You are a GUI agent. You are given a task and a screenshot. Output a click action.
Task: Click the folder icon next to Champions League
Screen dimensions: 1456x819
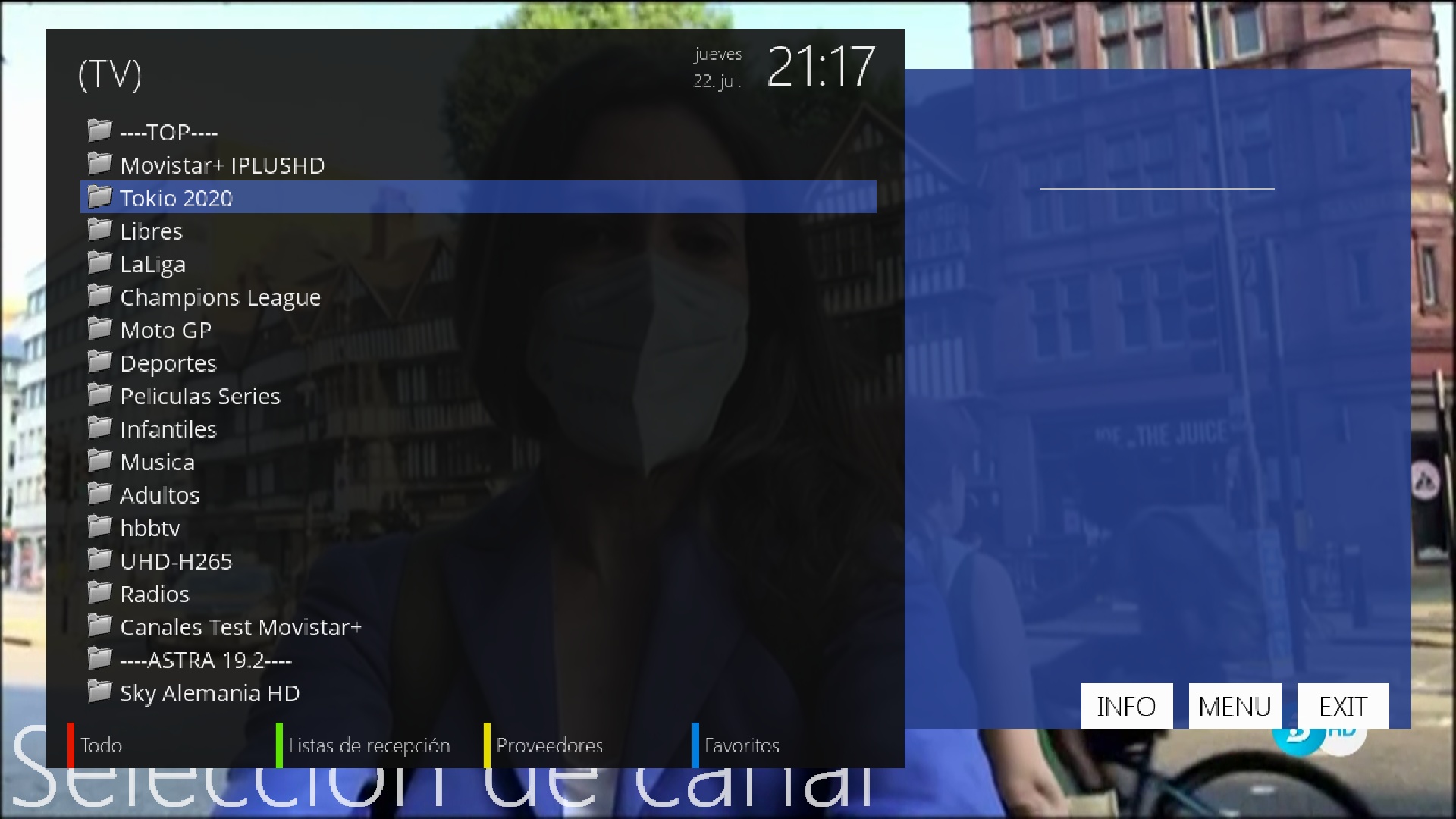[99, 296]
